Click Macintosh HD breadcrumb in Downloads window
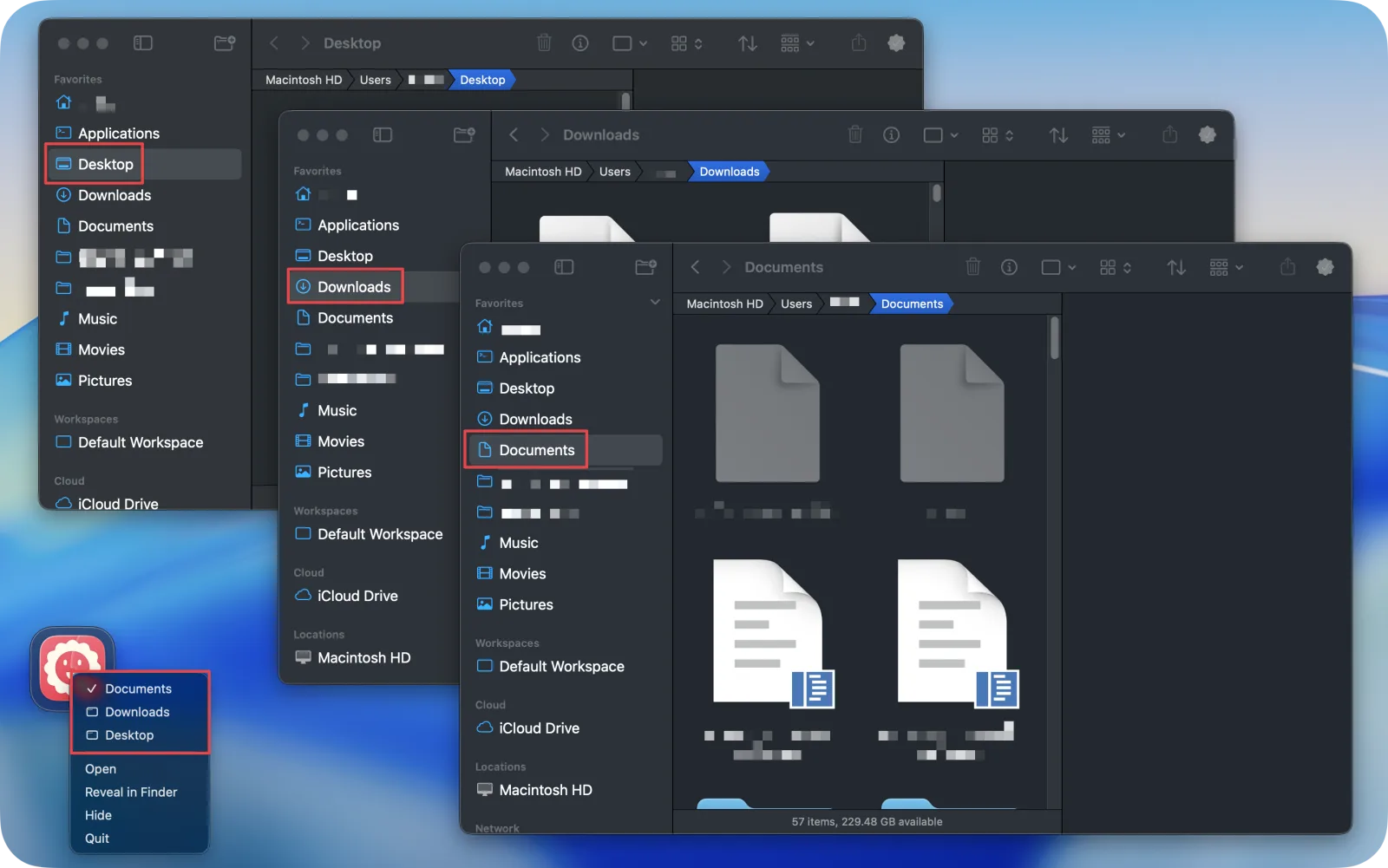 click(543, 172)
